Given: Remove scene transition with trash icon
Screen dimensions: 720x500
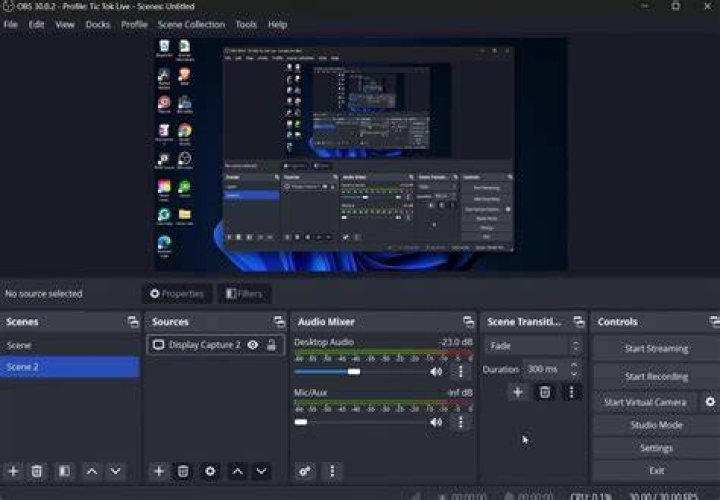Looking at the screenshot, I should 545,392.
